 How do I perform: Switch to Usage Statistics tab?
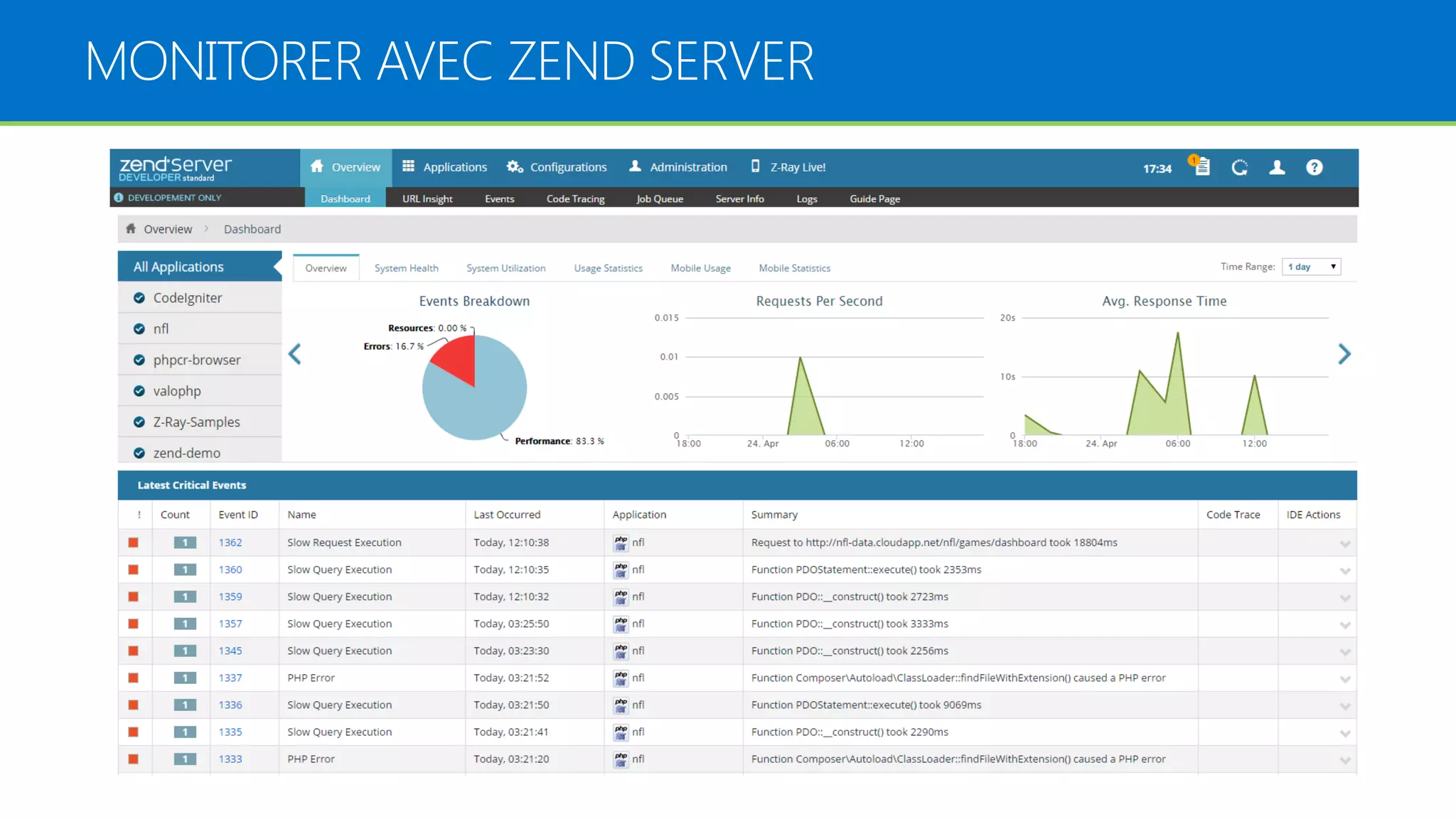(x=609, y=268)
